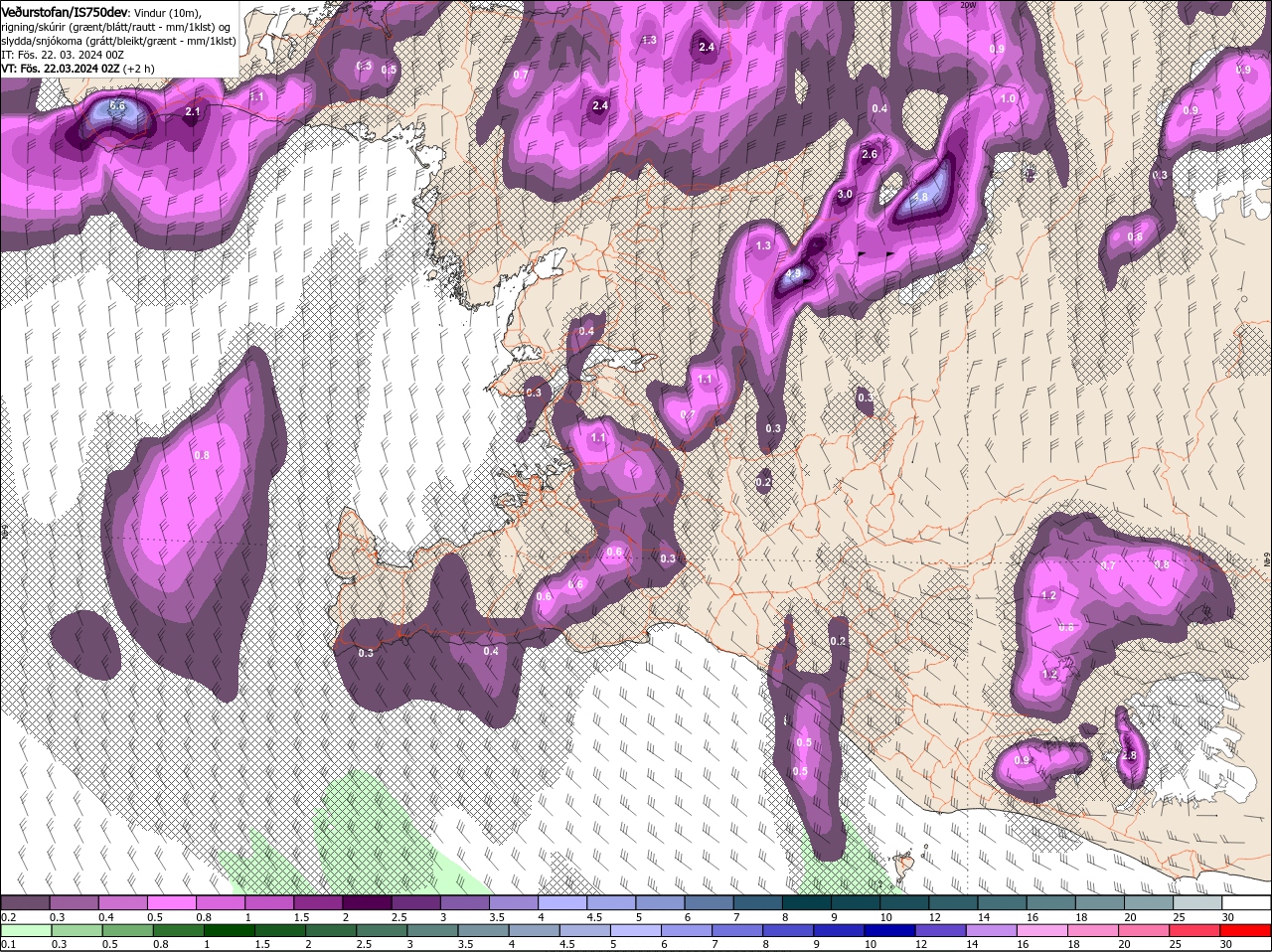Click the 20W longitude label
Viewport: 1272px width, 952px height.
969,5
